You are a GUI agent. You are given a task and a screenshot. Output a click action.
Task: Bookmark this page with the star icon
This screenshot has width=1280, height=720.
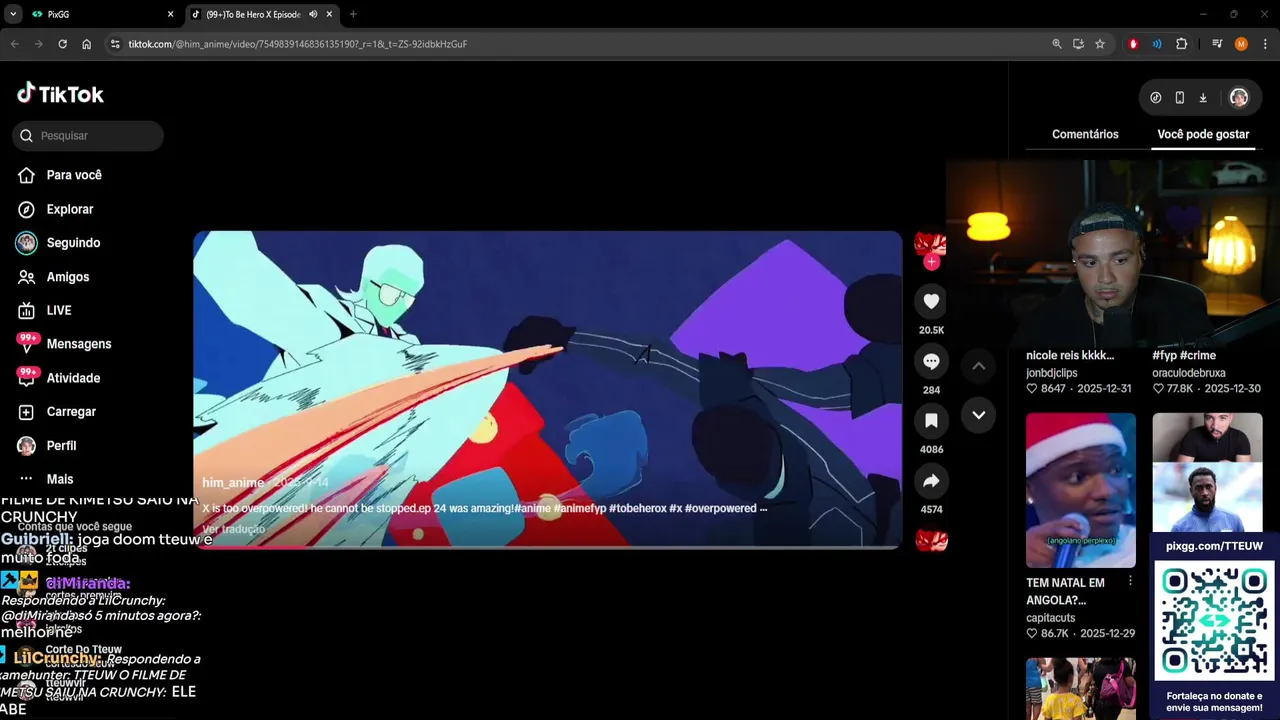tap(1100, 44)
